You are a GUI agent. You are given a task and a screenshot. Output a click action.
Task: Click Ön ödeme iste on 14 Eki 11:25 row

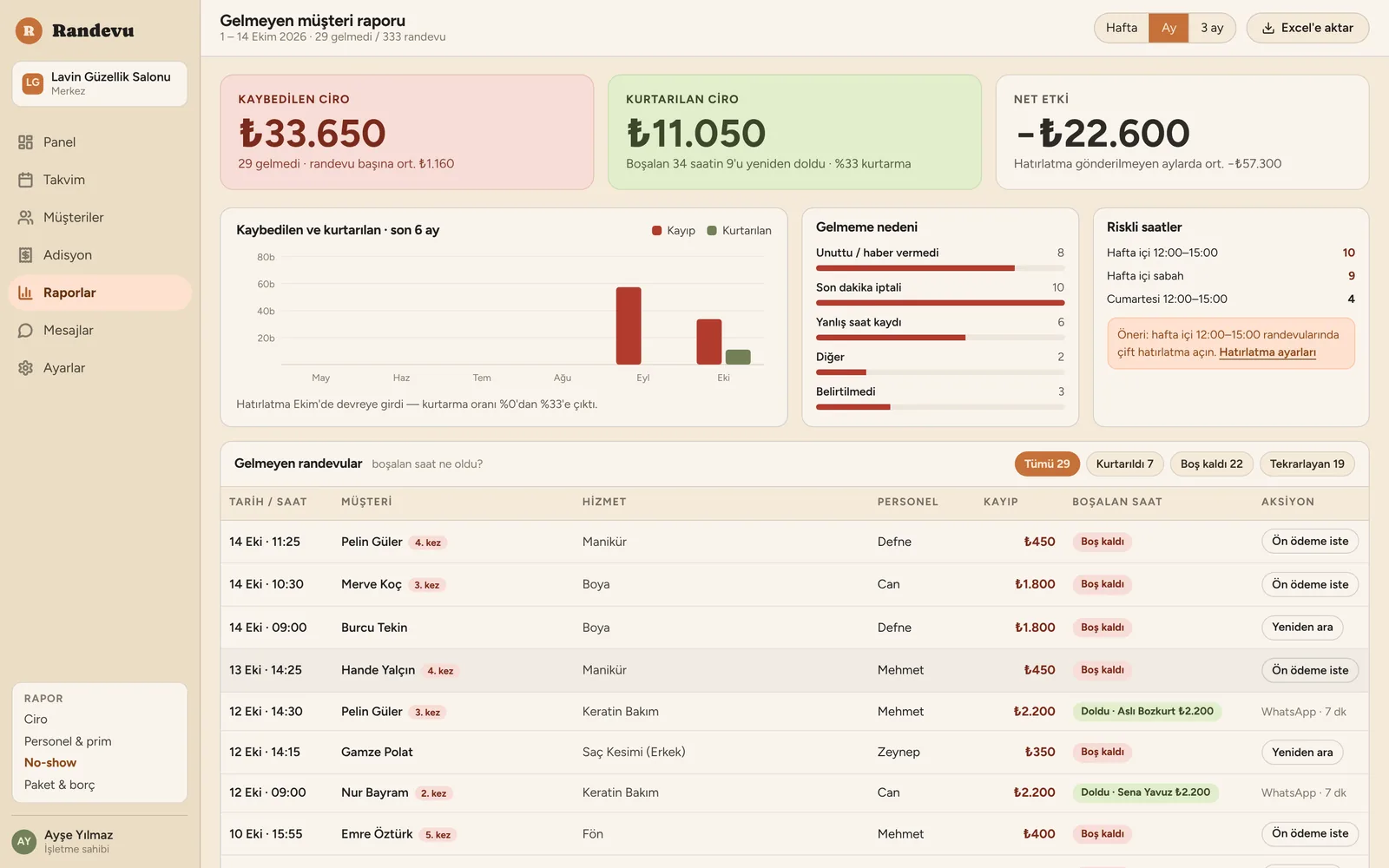1310,542
